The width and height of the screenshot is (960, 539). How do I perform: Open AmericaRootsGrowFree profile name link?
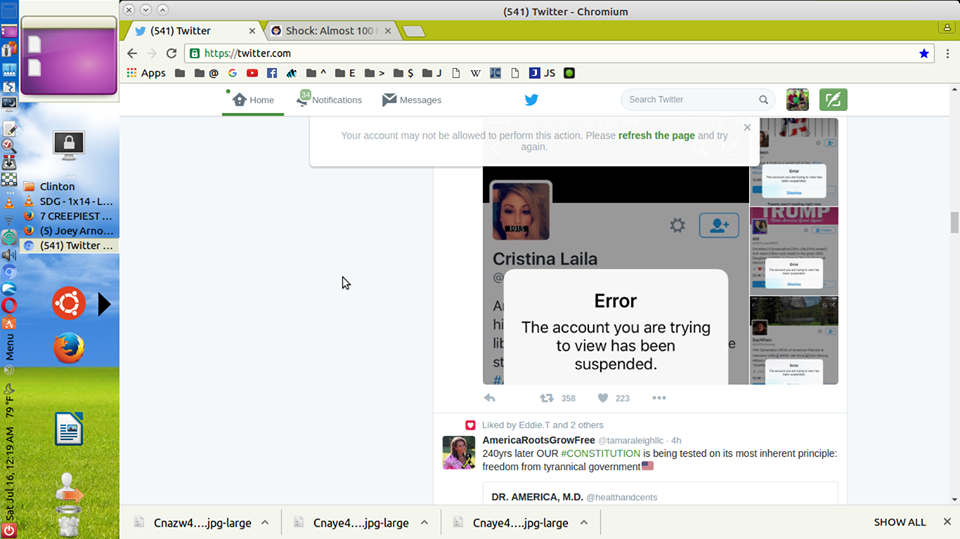tap(539, 440)
